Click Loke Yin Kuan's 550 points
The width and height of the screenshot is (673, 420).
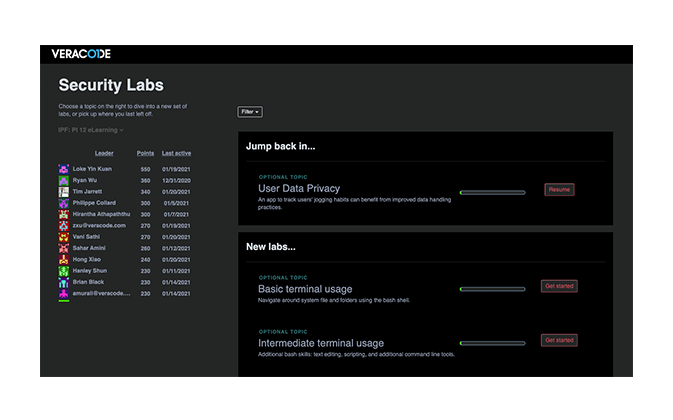(146, 169)
